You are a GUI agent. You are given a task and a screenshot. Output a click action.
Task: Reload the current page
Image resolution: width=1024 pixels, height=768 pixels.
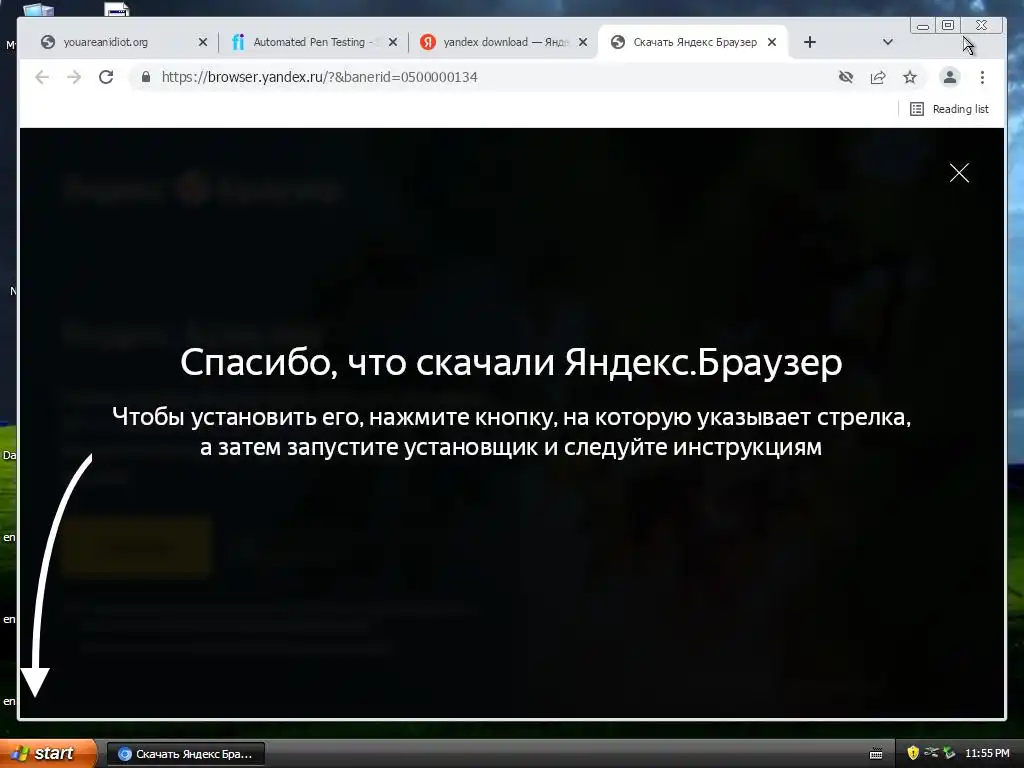pyautogui.click(x=106, y=77)
